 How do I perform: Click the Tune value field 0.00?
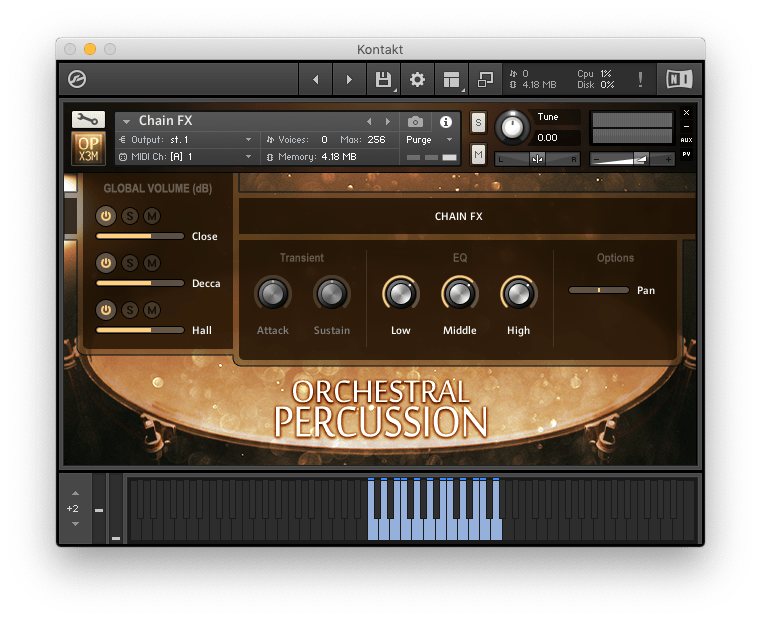(x=557, y=138)
